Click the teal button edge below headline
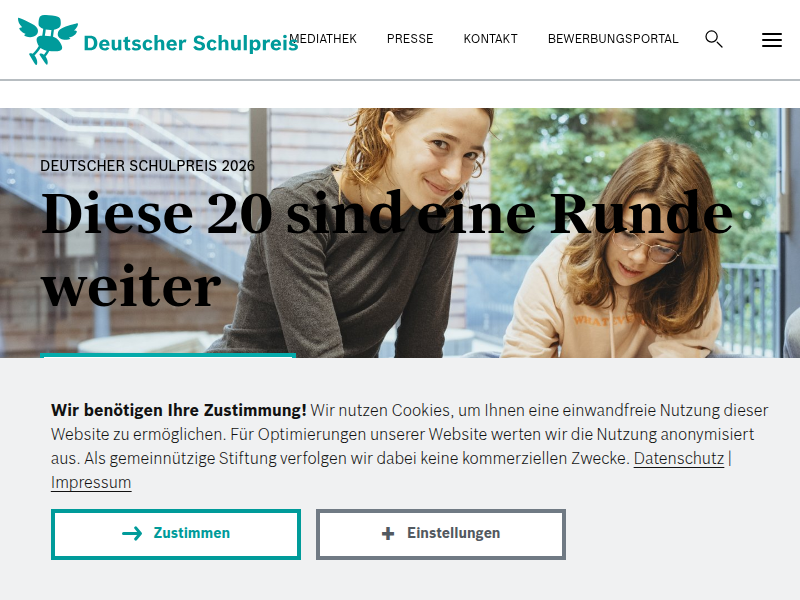Screen dimensions: 800x600 [168, 355]
